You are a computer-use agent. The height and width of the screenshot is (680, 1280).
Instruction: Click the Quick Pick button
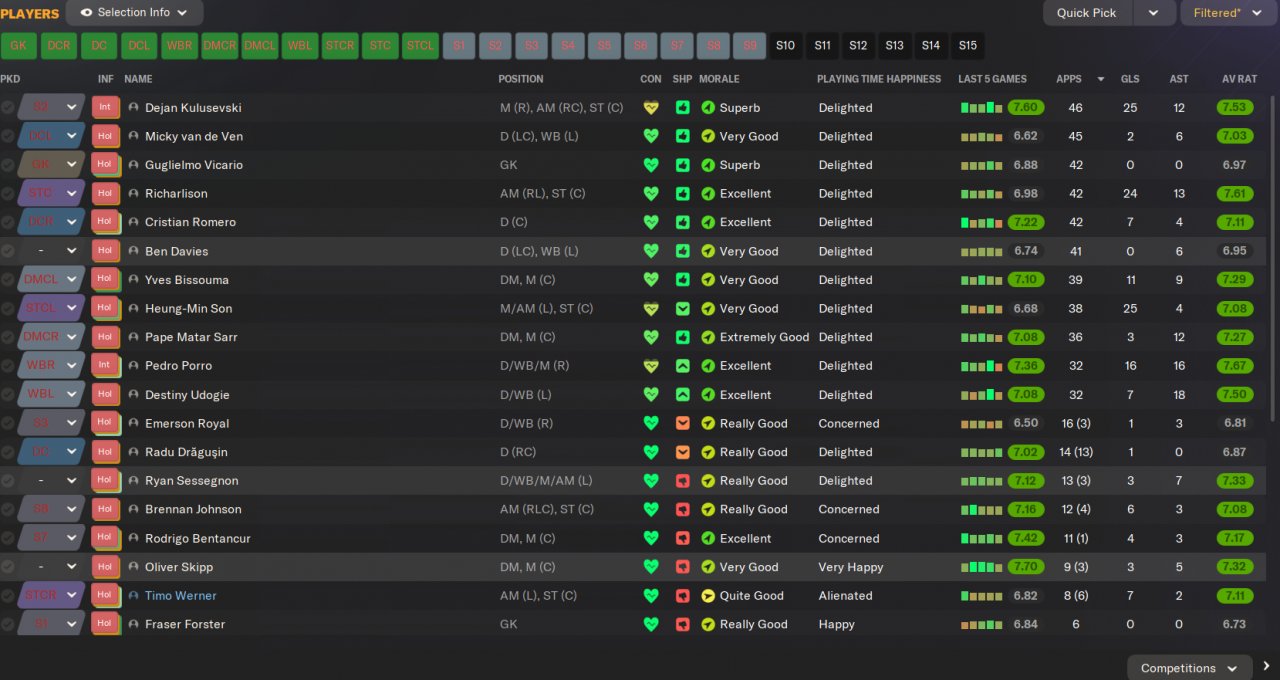click(x=1087, y=13)
